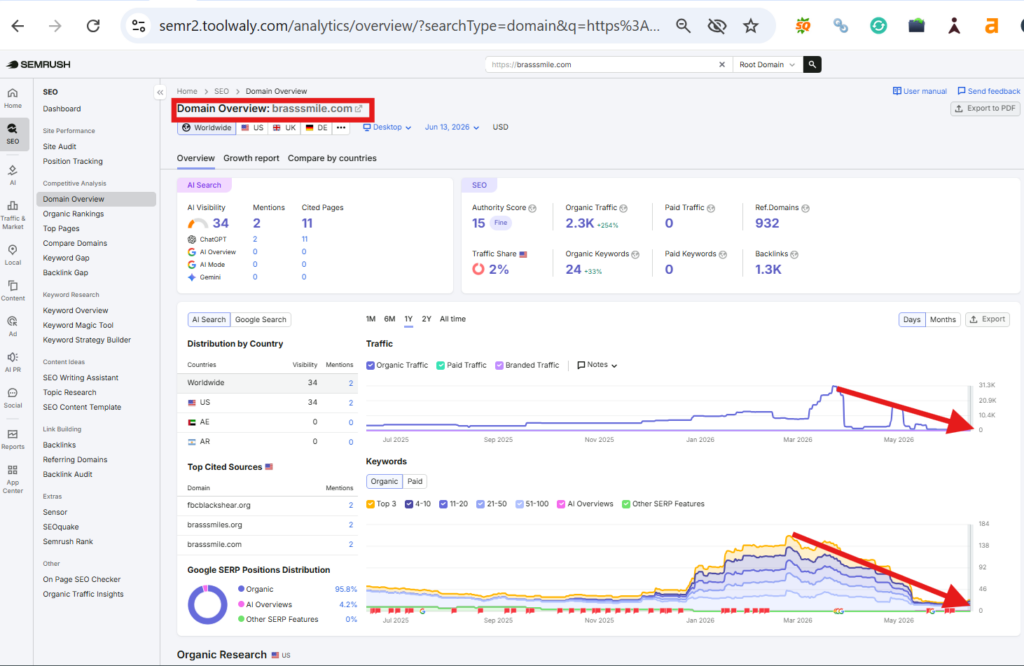This screenshot has height=666, width=1024.
Task: Open the Social section icon
Action: [12, 398]
